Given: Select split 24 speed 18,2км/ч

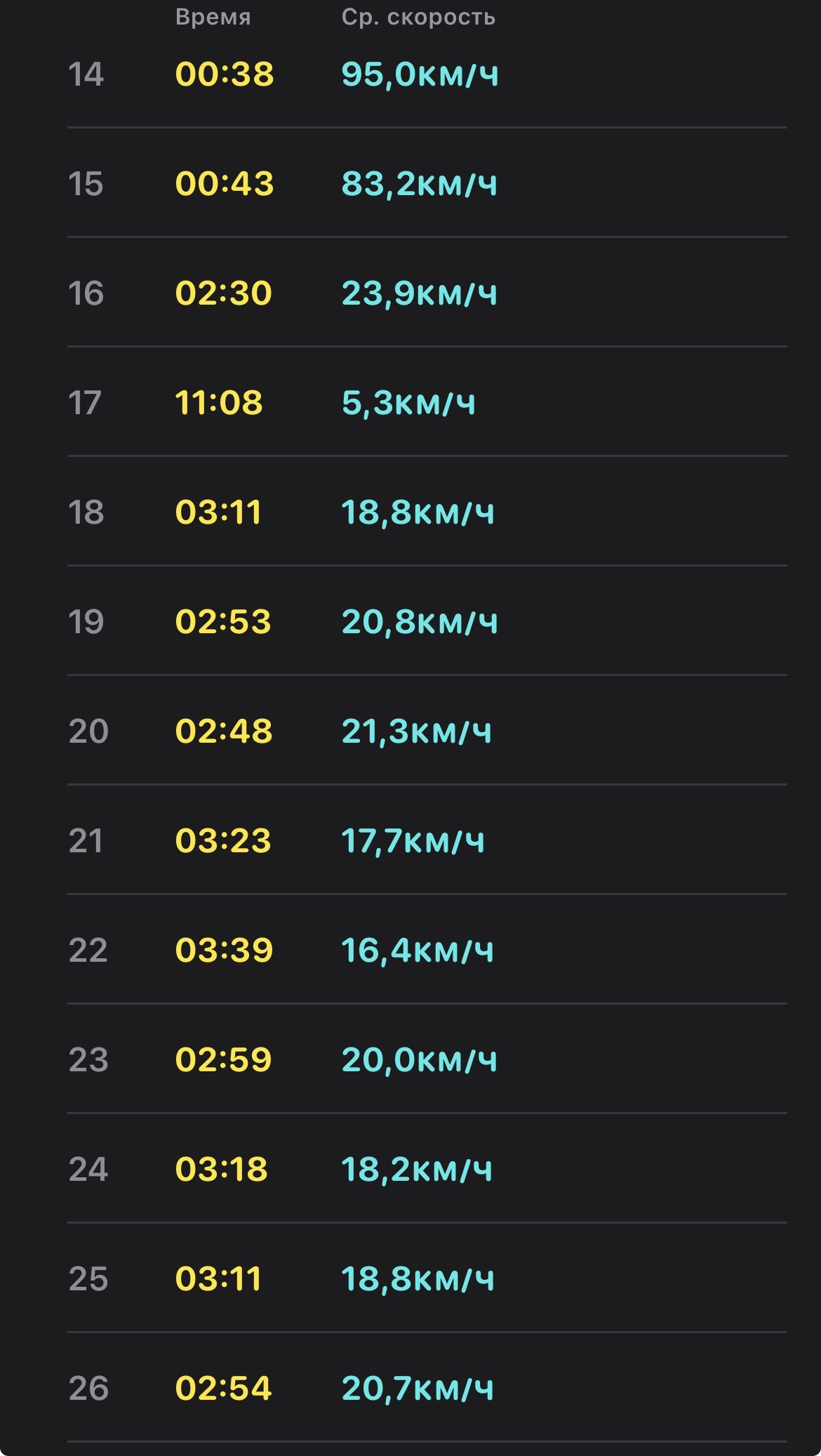Looking at the screenshot, I should [x=417, y=1170].
